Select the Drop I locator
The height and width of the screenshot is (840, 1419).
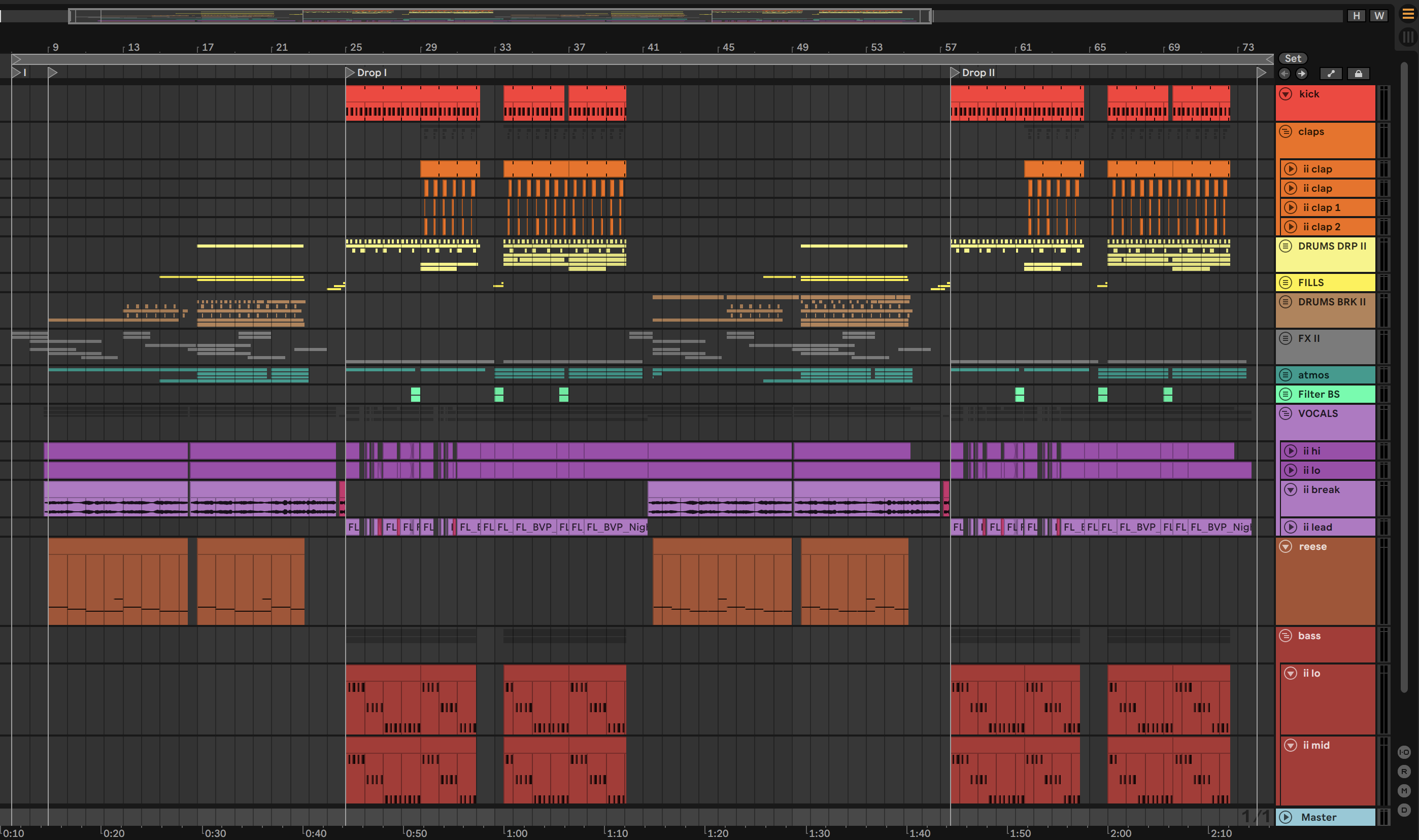pyautogui.click(x=366, y=73)
